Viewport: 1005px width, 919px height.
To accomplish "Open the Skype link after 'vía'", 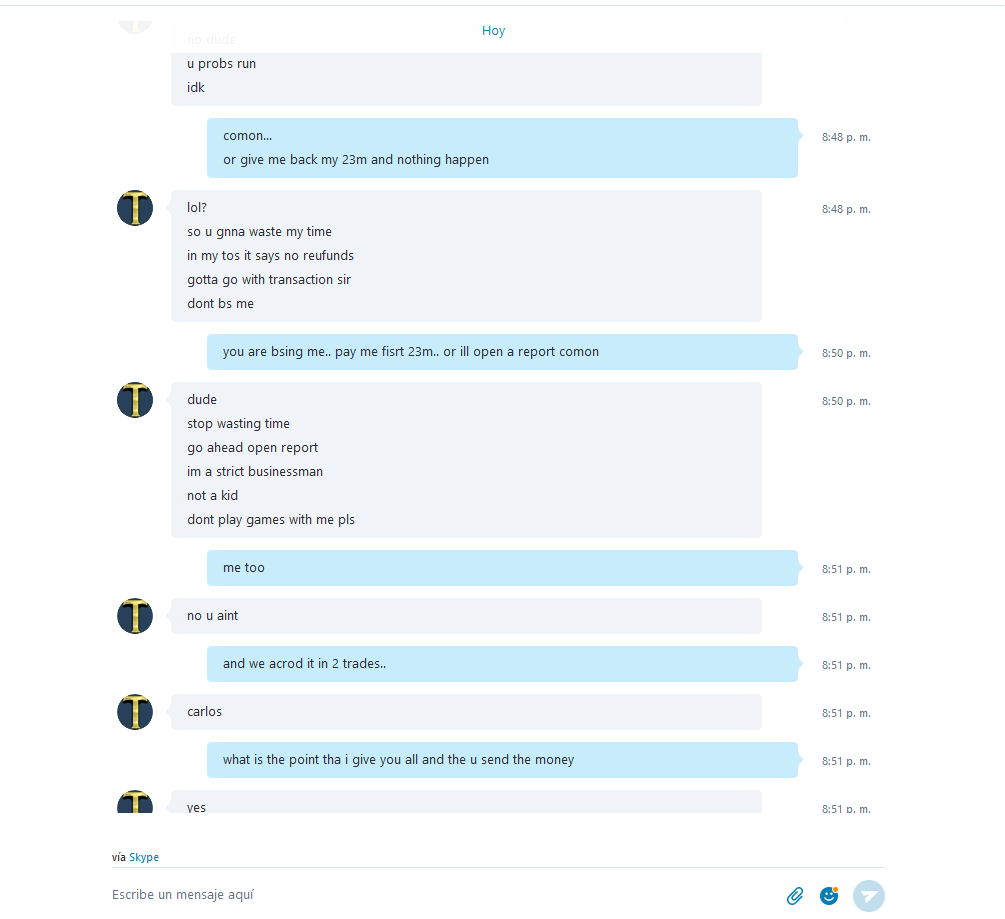I will click(144, 857).
